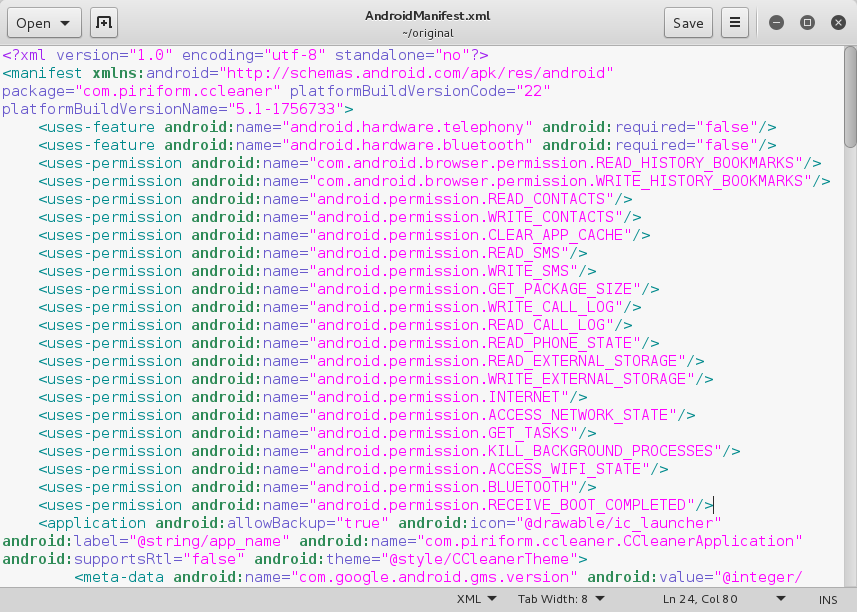Click the com.google.android.gms.version meta-data name
The width and height of the screenshot is (857, 612).
(x=434, y=578)
